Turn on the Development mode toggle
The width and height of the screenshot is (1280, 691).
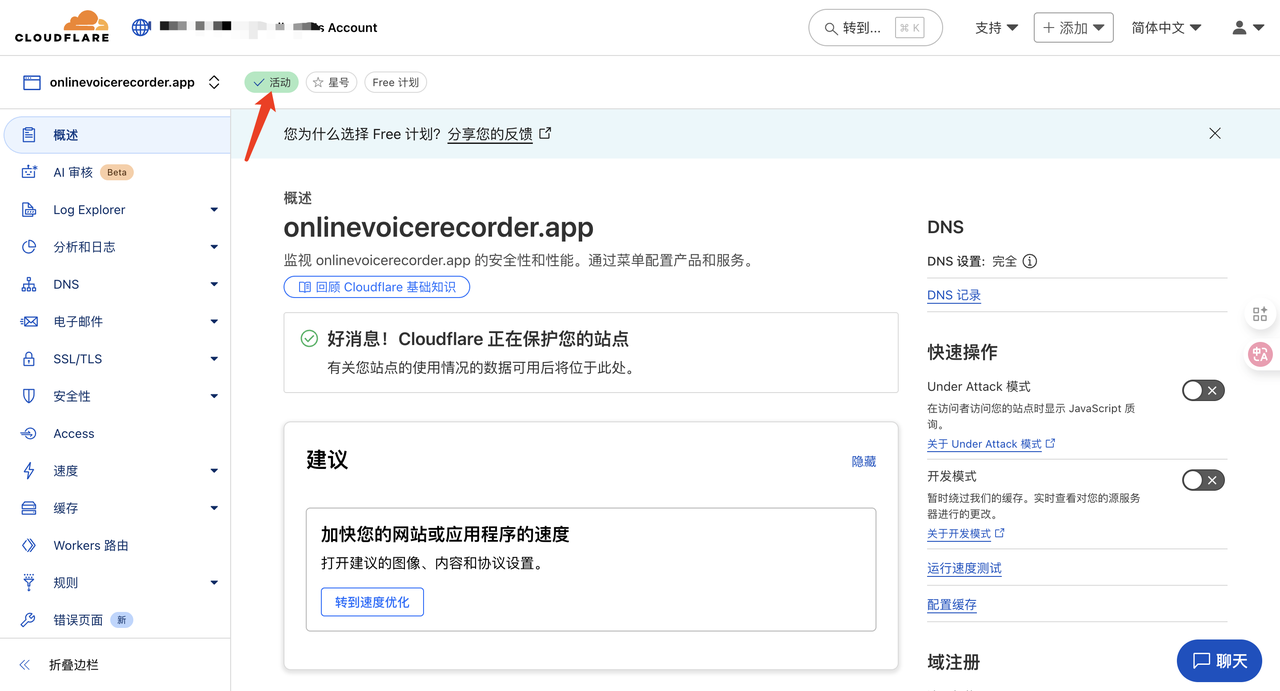coord(1202,480)
